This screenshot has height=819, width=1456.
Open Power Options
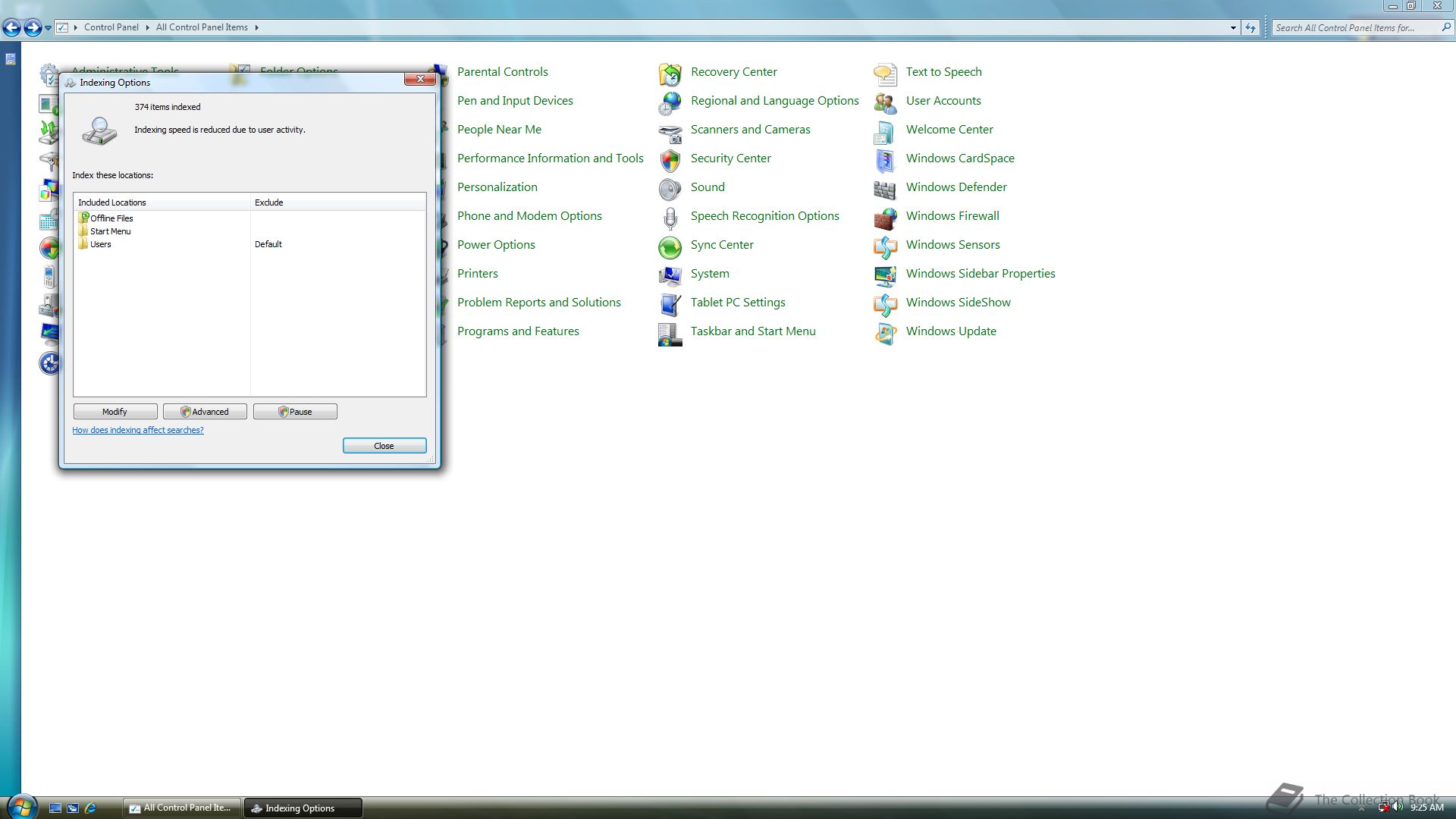[496, 244]
